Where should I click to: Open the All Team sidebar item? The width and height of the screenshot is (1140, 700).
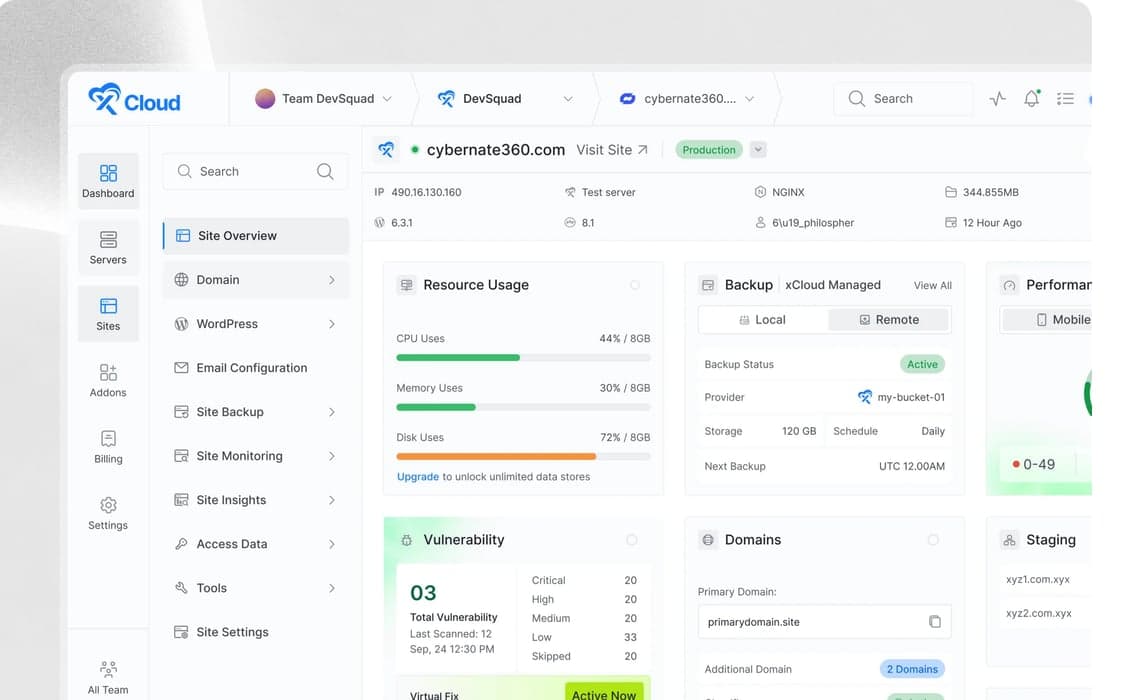[x=108, y=677]
